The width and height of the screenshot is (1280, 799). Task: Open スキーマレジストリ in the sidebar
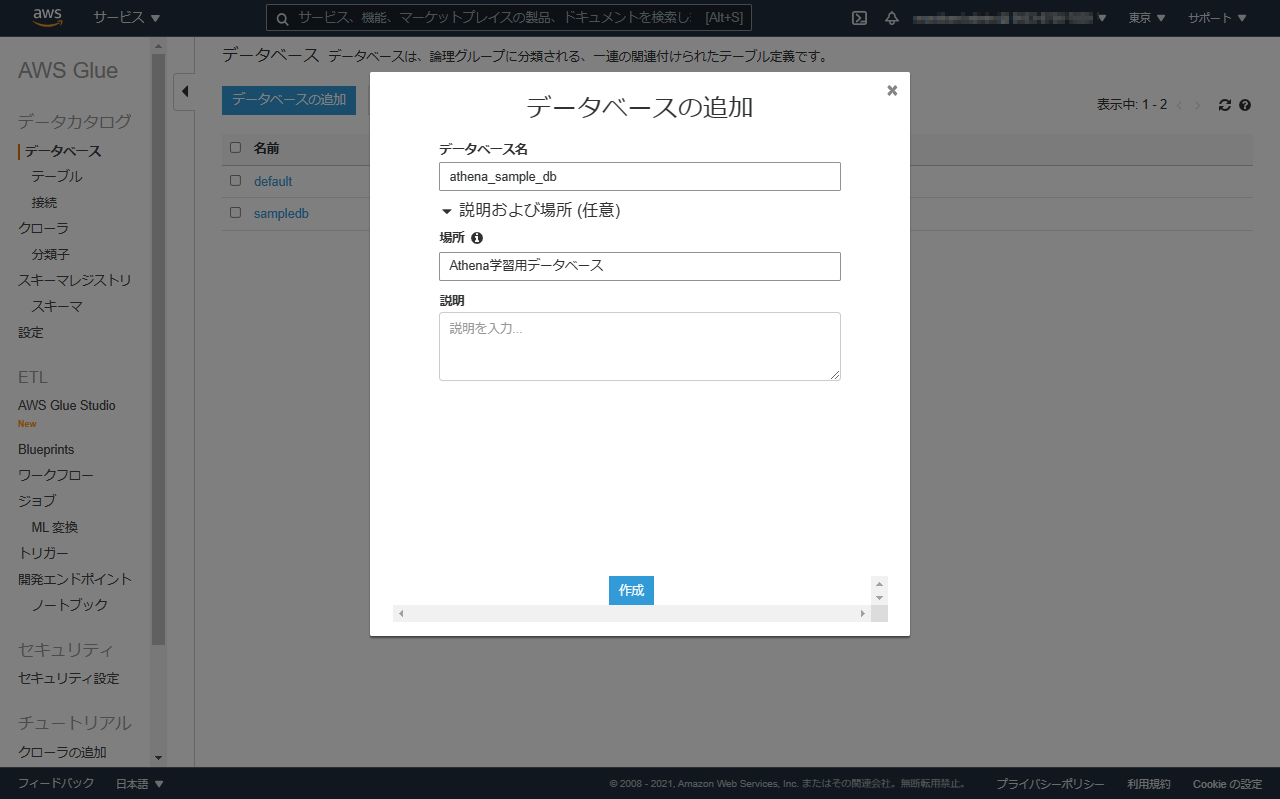[75, 281]
